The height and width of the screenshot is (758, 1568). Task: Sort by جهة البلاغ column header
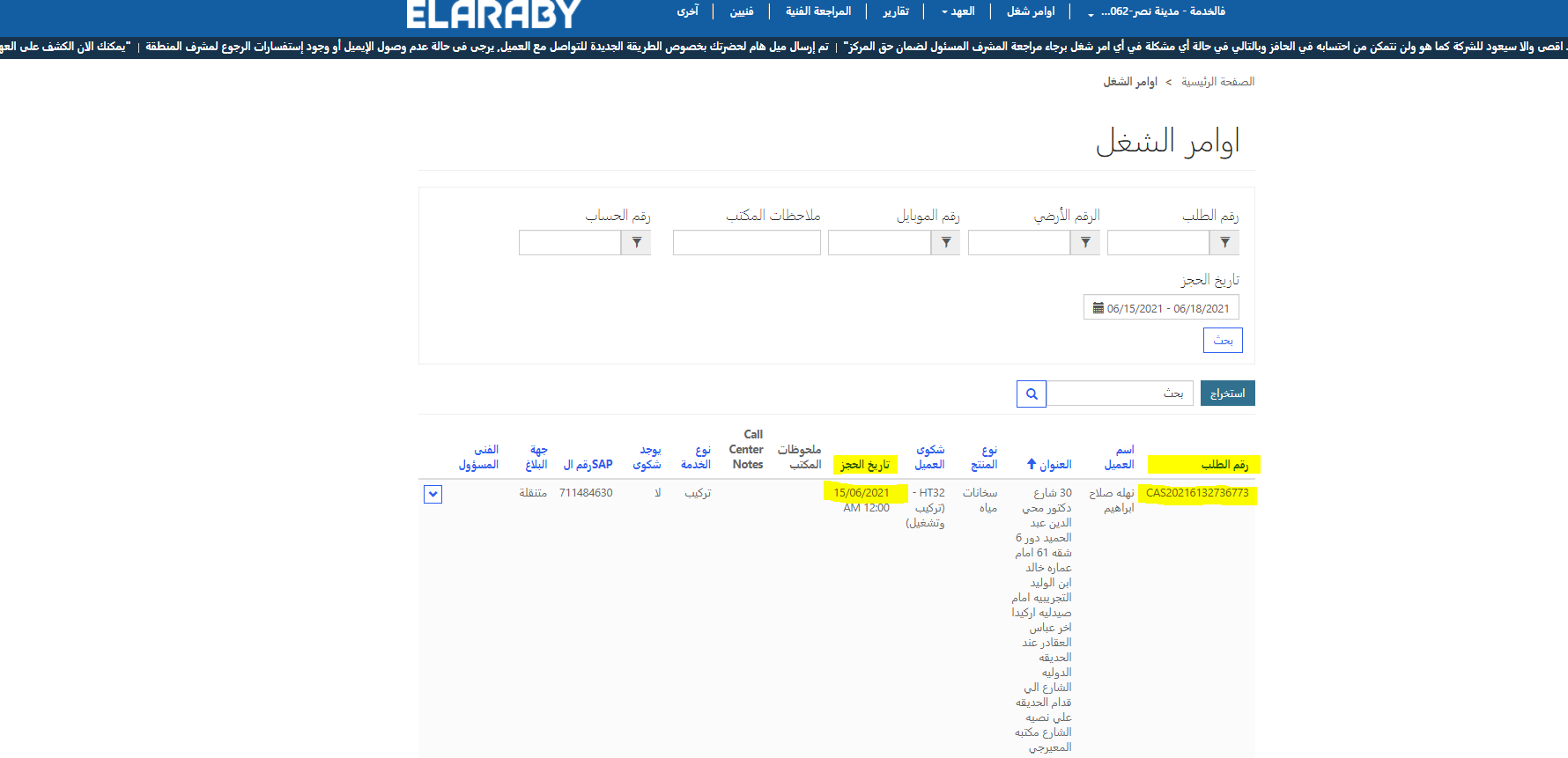(x=536, y=457)
